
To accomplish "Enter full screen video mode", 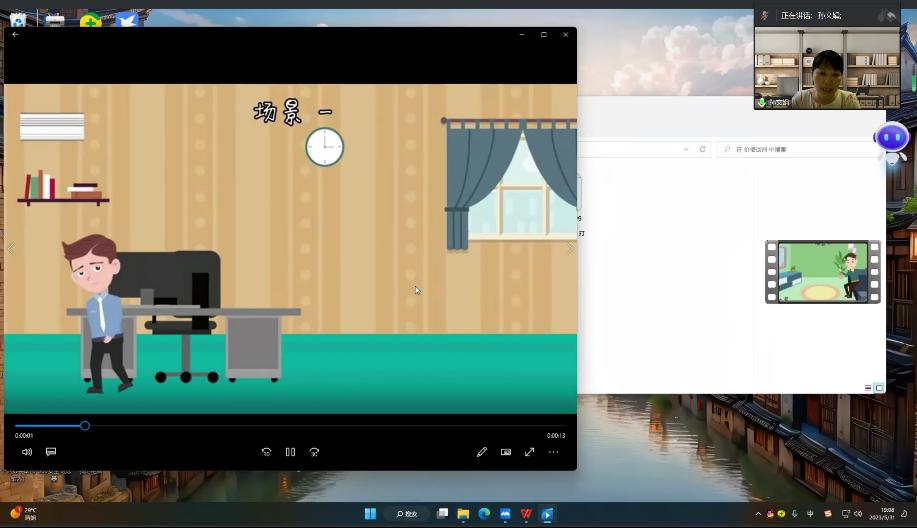I will pyautogui.click(x=530, y=452).
